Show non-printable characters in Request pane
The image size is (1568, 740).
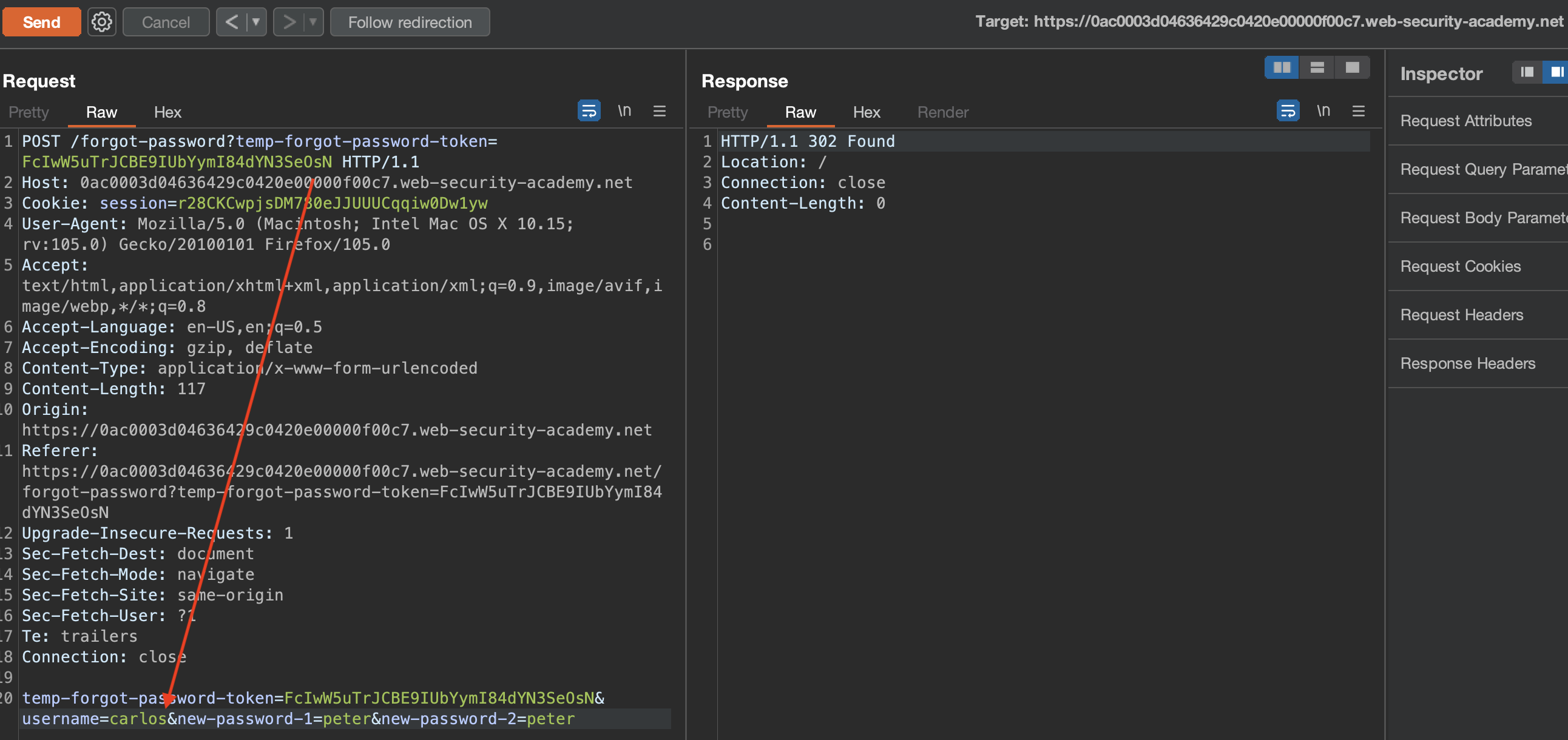coord(624,112)
